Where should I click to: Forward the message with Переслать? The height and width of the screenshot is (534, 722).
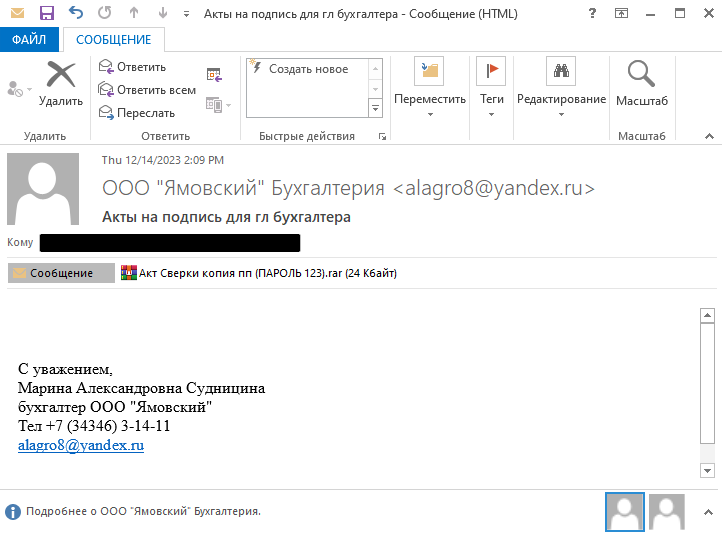pos(137,113)
